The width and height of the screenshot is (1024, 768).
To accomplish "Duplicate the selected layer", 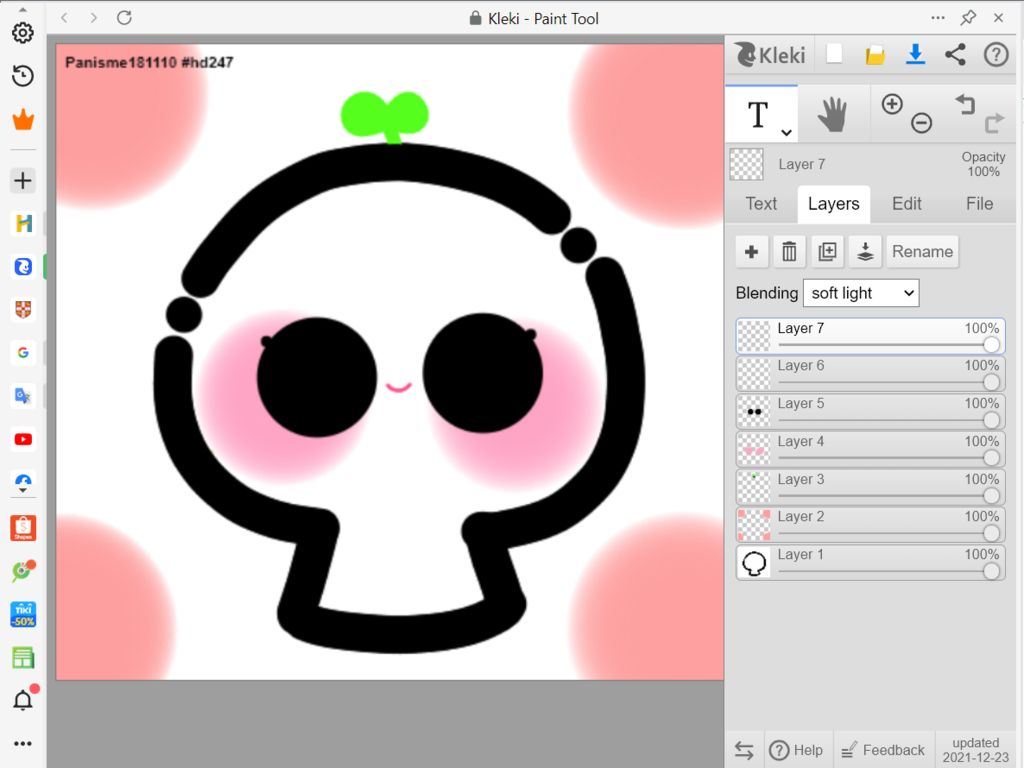I will click(x=827, y=251).
